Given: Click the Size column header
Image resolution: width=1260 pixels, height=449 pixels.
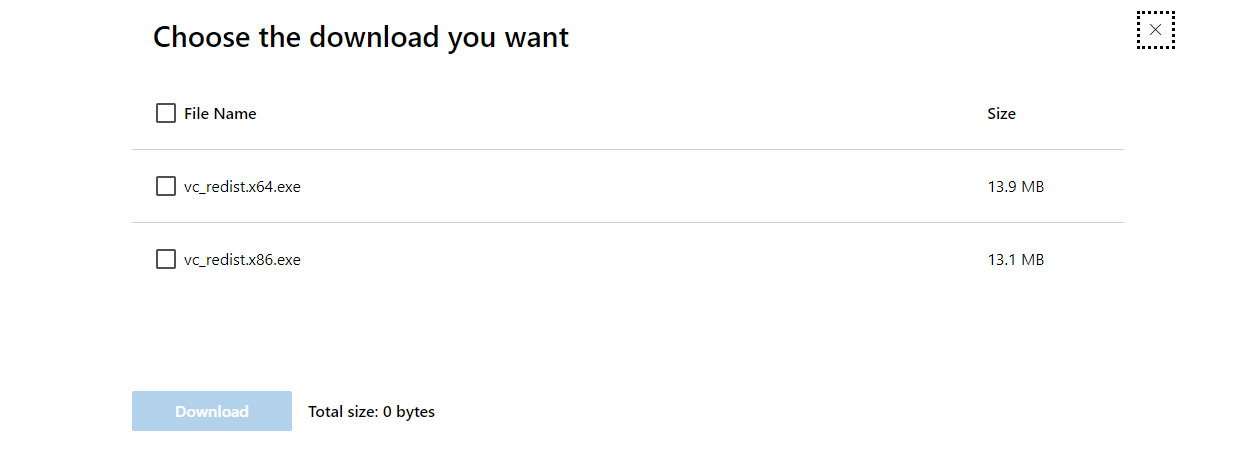Looking at the screenshot, I should 1001,114.
